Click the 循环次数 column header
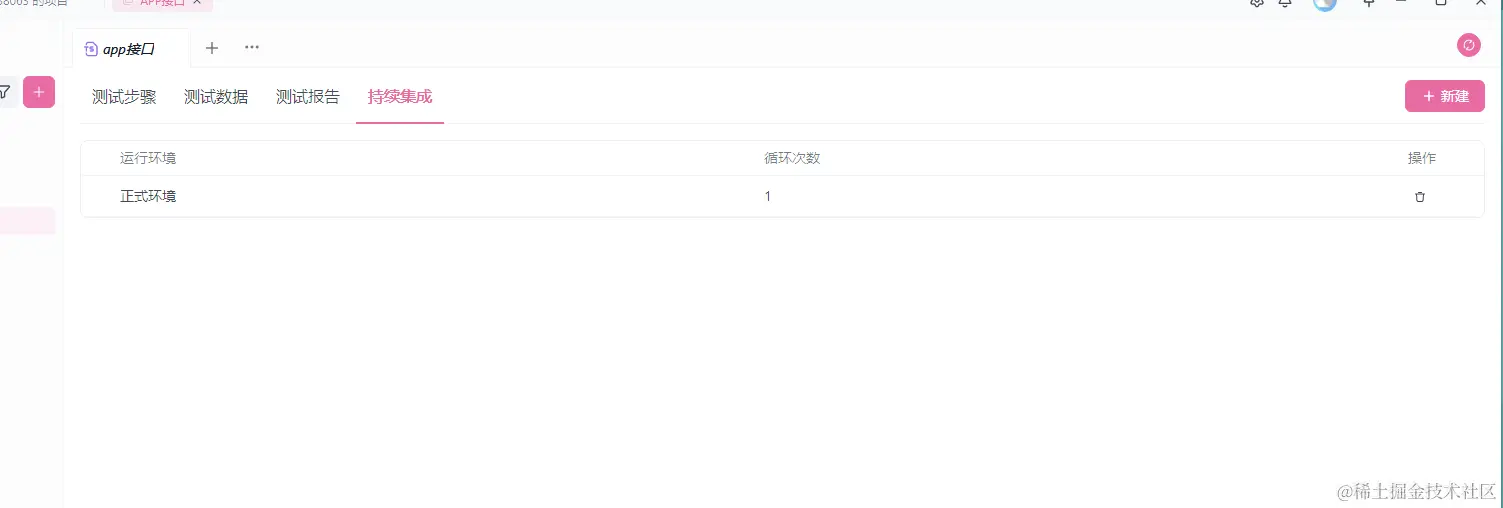This screenshot has height=508, width=1503. click(792, 158)
